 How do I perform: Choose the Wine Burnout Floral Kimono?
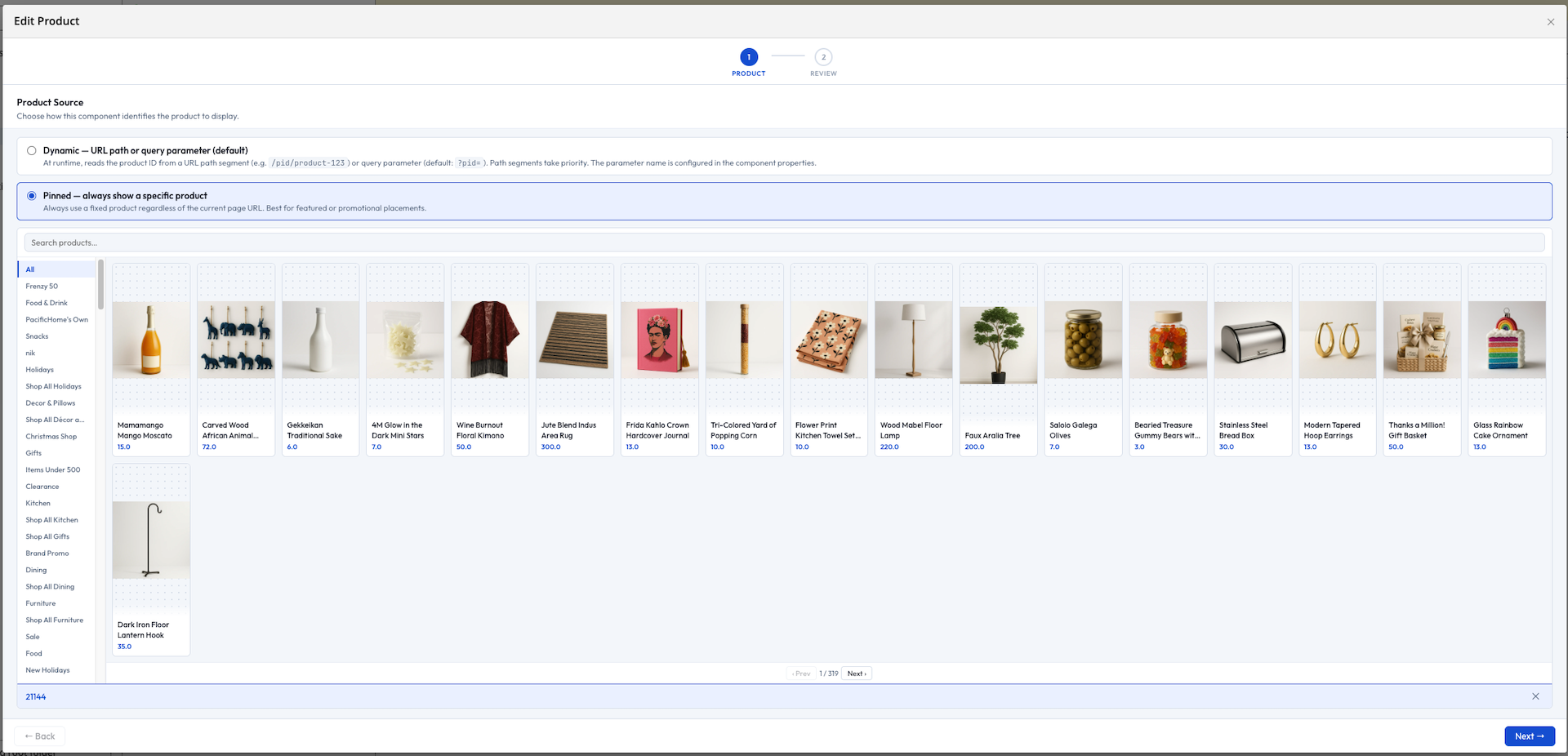(490, 359)
